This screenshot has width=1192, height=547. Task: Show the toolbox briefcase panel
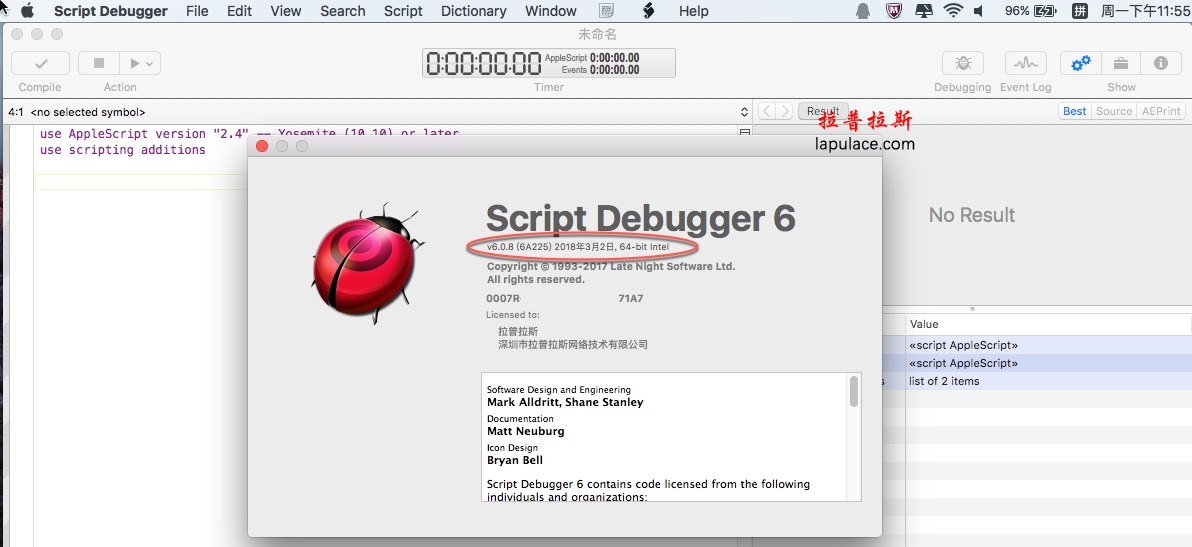(1121, 63)
